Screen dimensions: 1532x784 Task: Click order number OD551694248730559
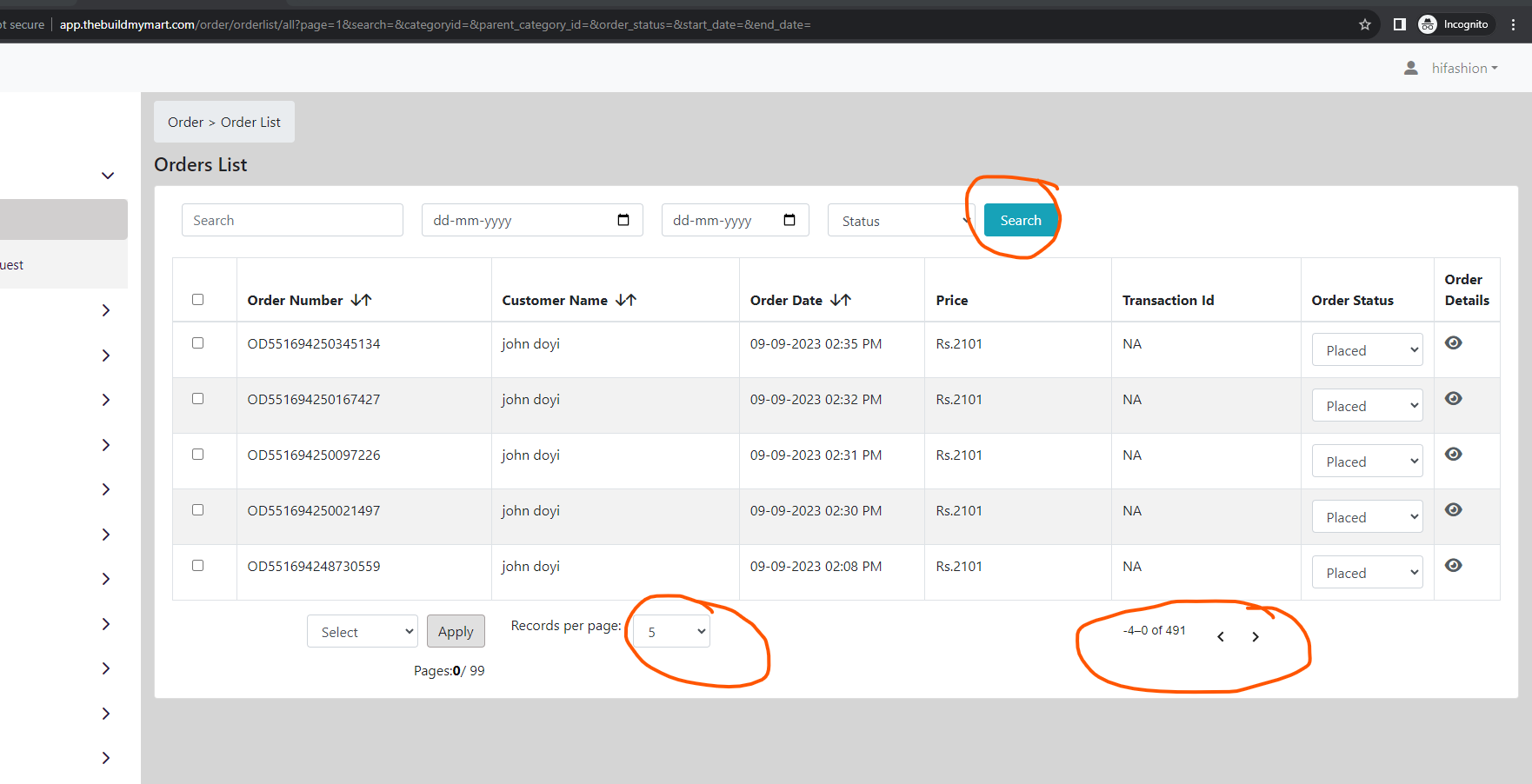tap(314, 566)
